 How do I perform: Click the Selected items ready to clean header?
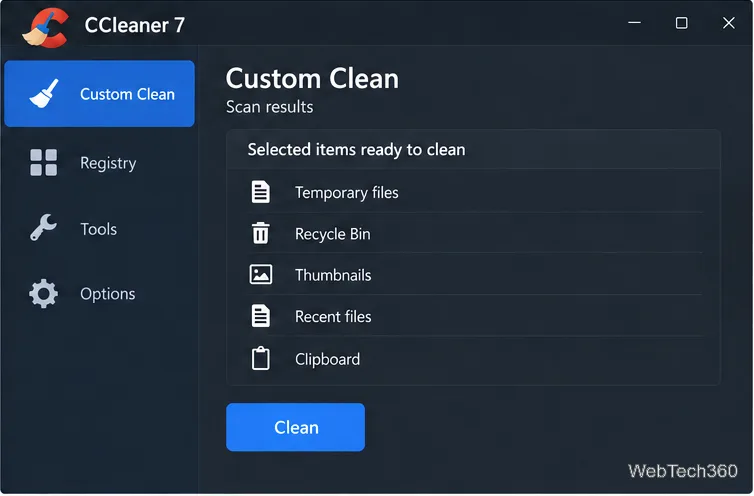[x=356, y=150]
